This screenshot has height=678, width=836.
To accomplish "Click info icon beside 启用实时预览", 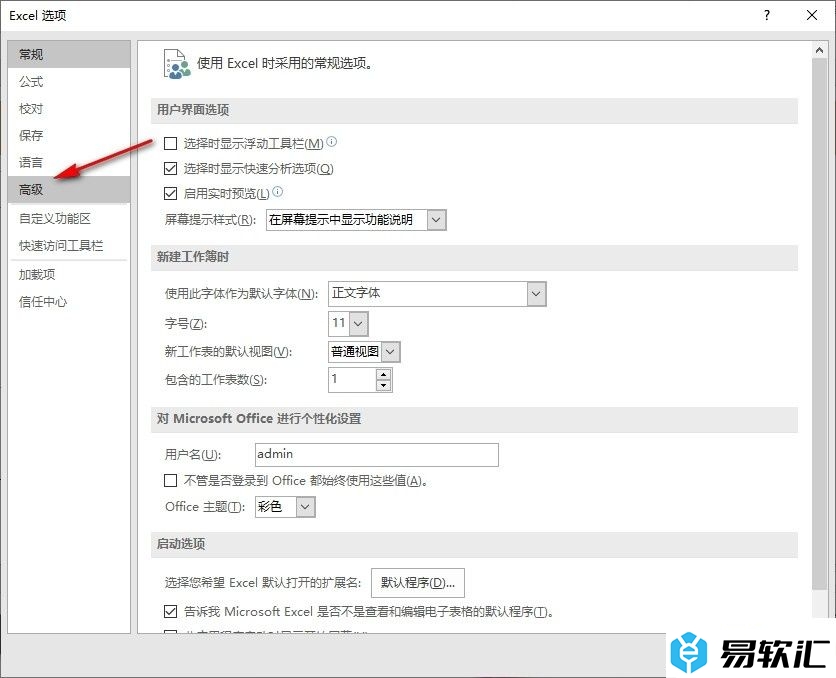I will [278, 191].
